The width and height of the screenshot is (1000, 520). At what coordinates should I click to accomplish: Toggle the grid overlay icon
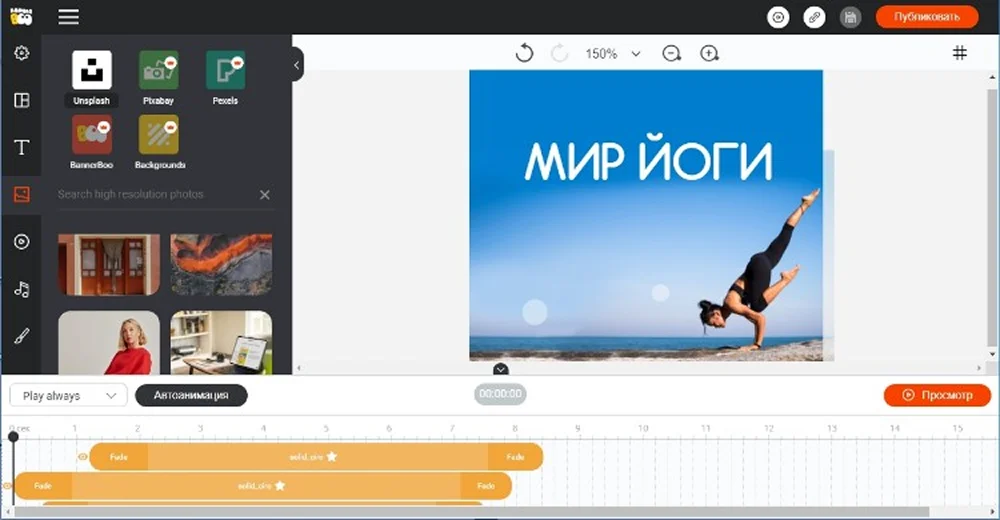pos(959,53)
